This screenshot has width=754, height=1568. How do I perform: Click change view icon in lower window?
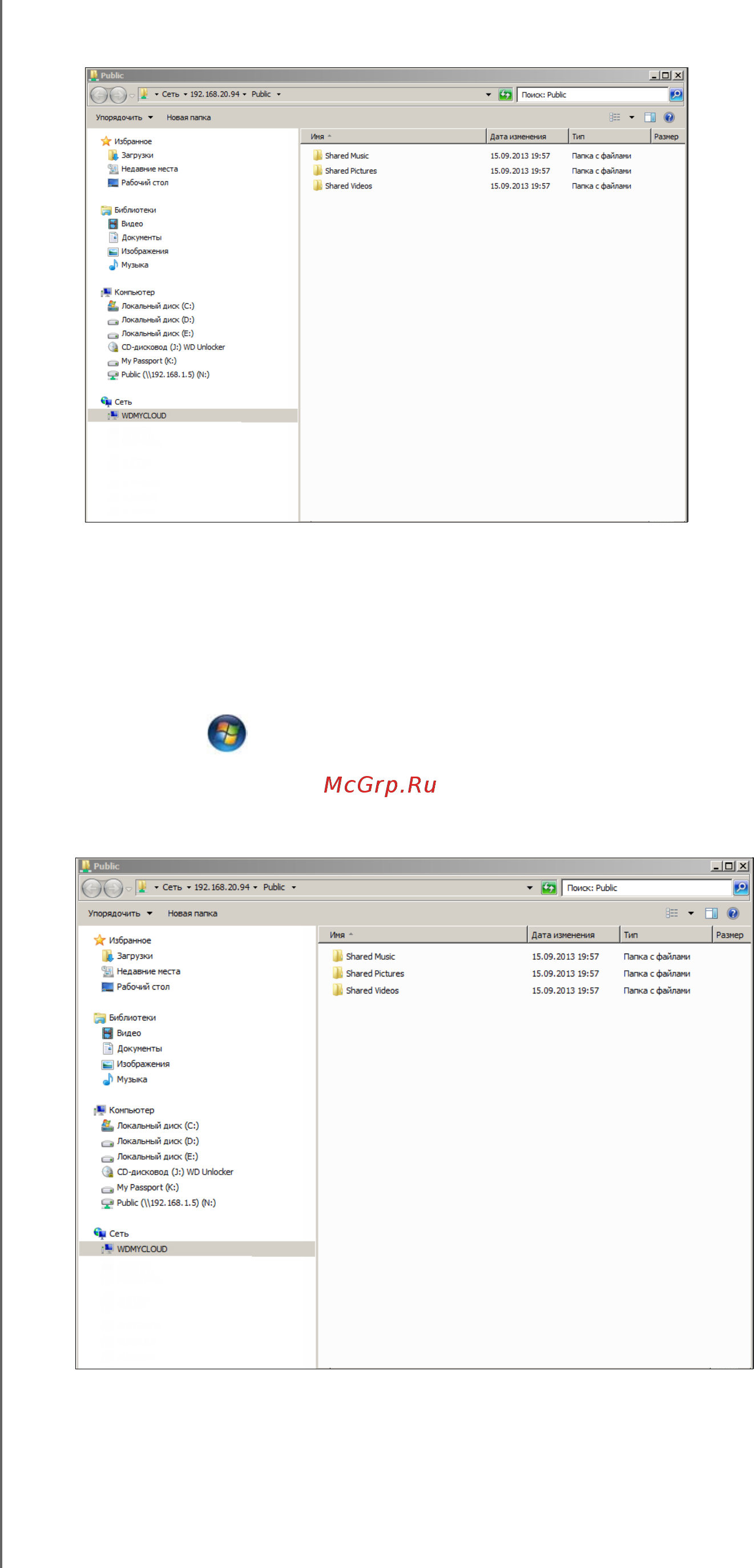(x=672, y=913)
